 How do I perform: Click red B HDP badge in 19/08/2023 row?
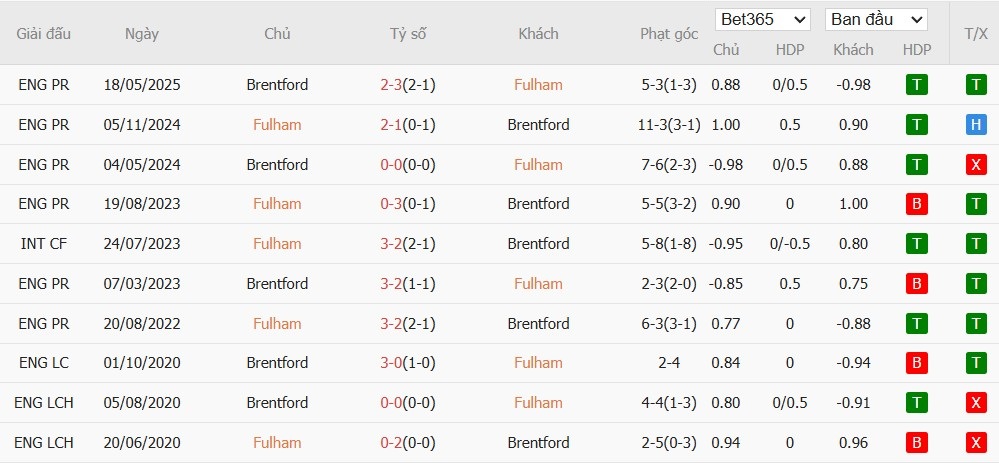[916, 204]
